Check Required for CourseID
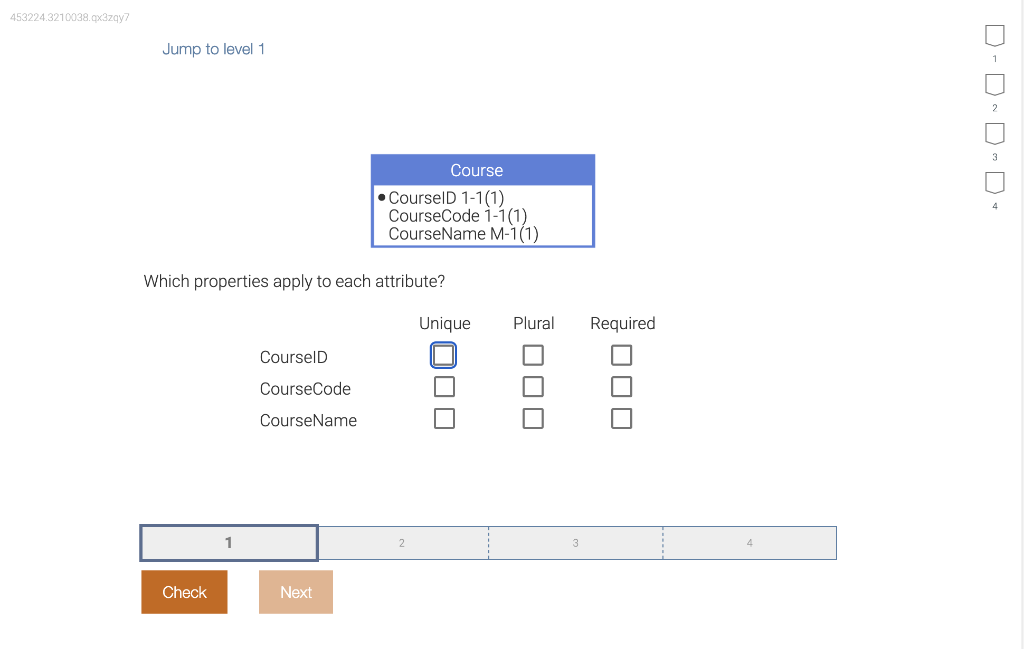This screenshot has width=1024, height=649. (x=621, y=355)
